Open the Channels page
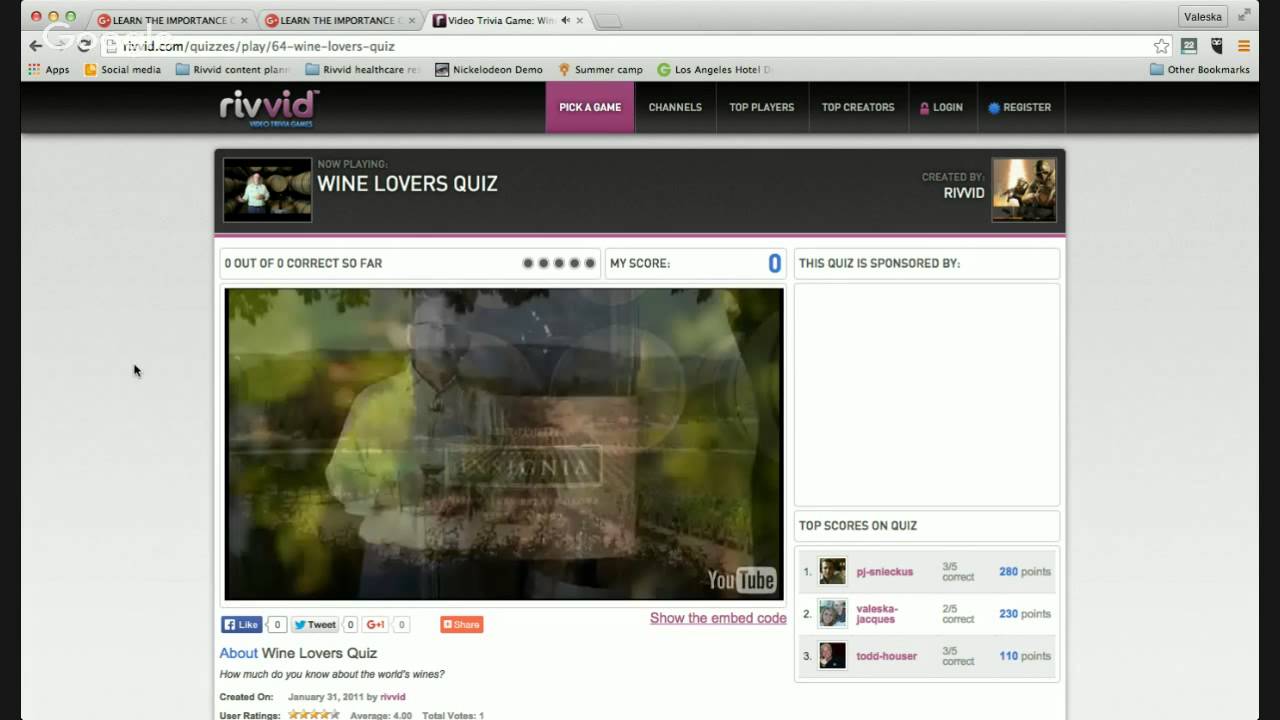The height and width of the screenshot is (720, 1280). pyautogui.click(x=675, y=107)
